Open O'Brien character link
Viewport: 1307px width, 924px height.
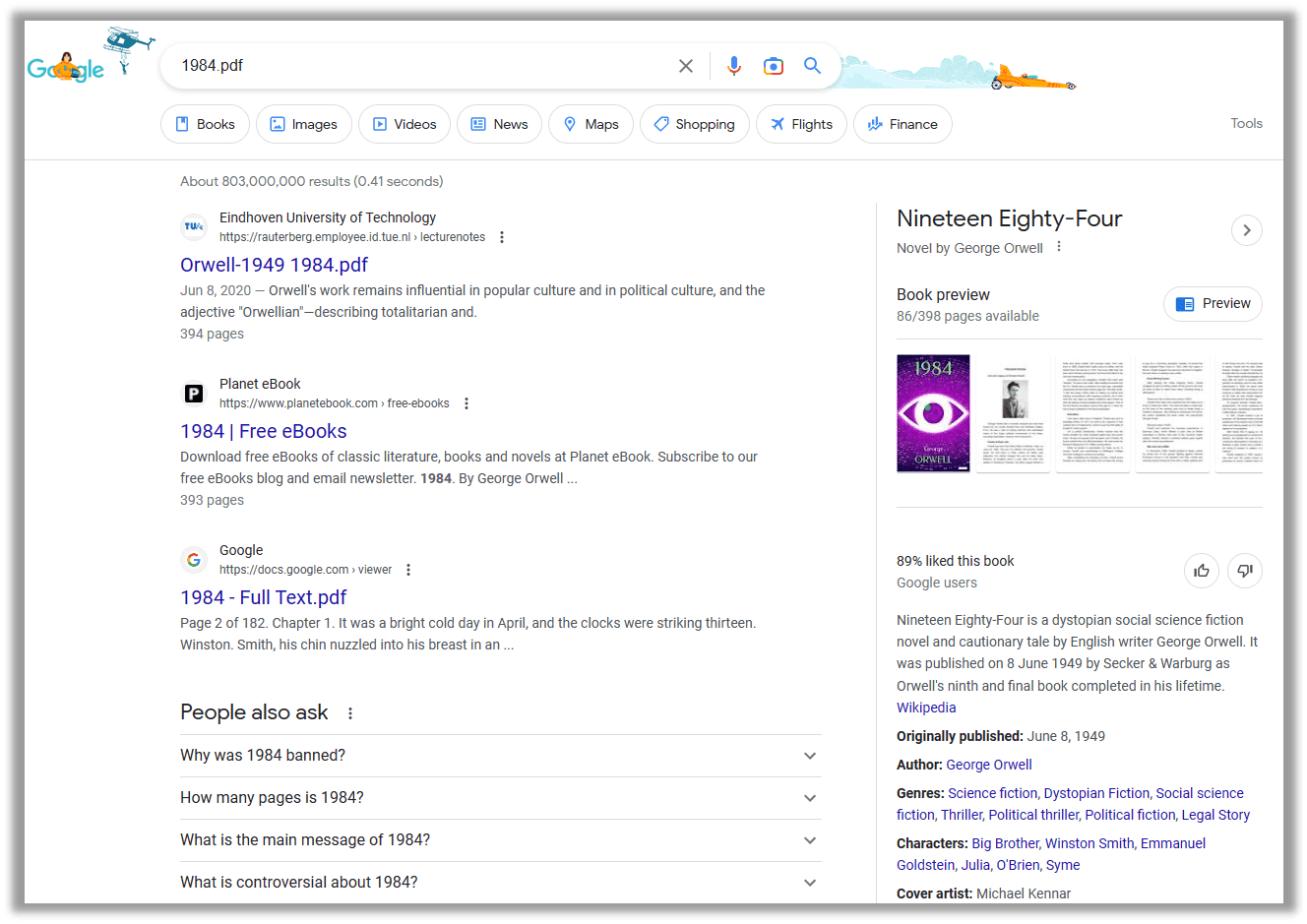point(1018,865)
